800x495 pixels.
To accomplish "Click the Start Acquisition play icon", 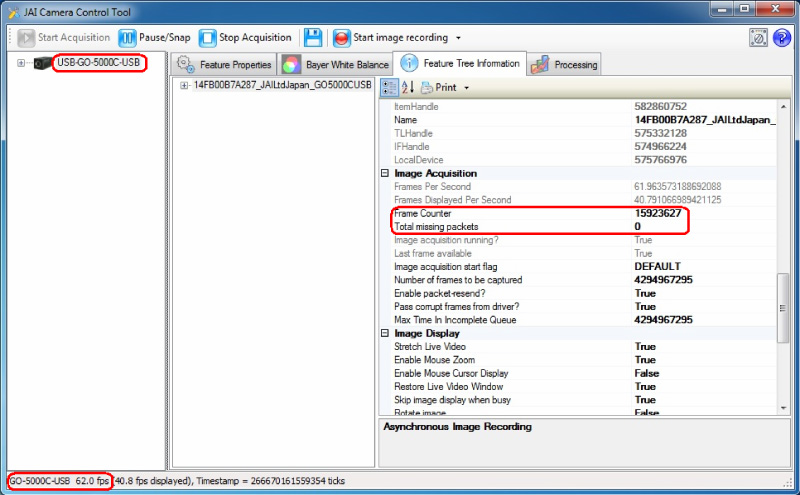I will pos(26,38).
